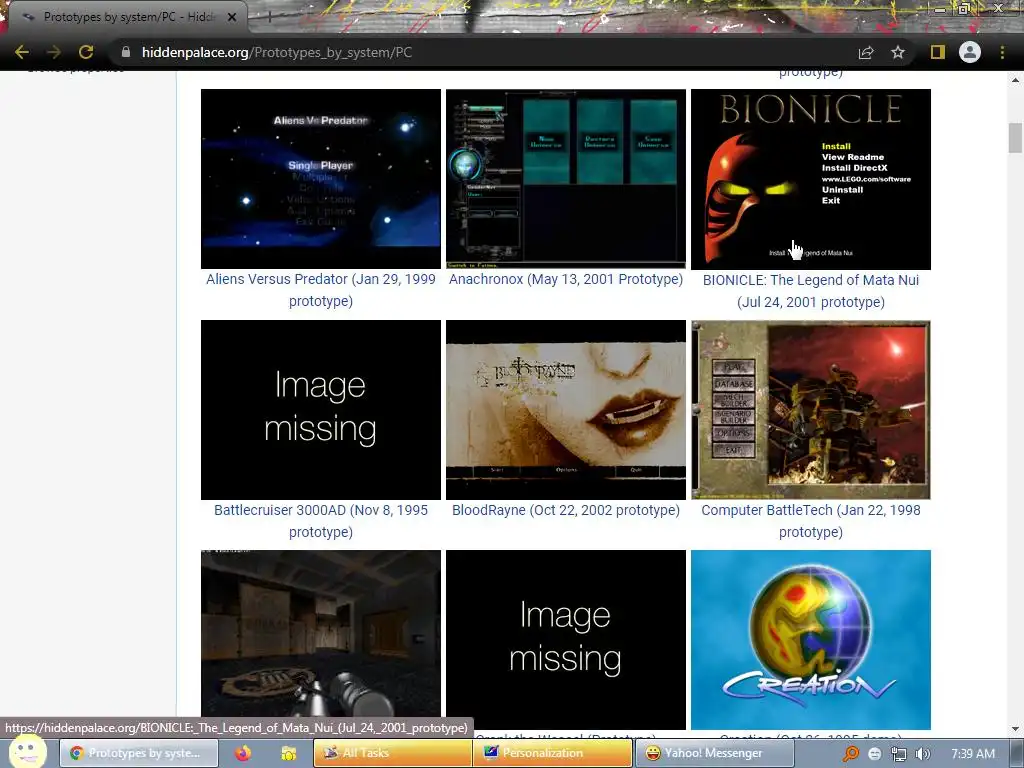Reload the hiddenpalace.org page

pyautogui.click(x=86, y=52)
